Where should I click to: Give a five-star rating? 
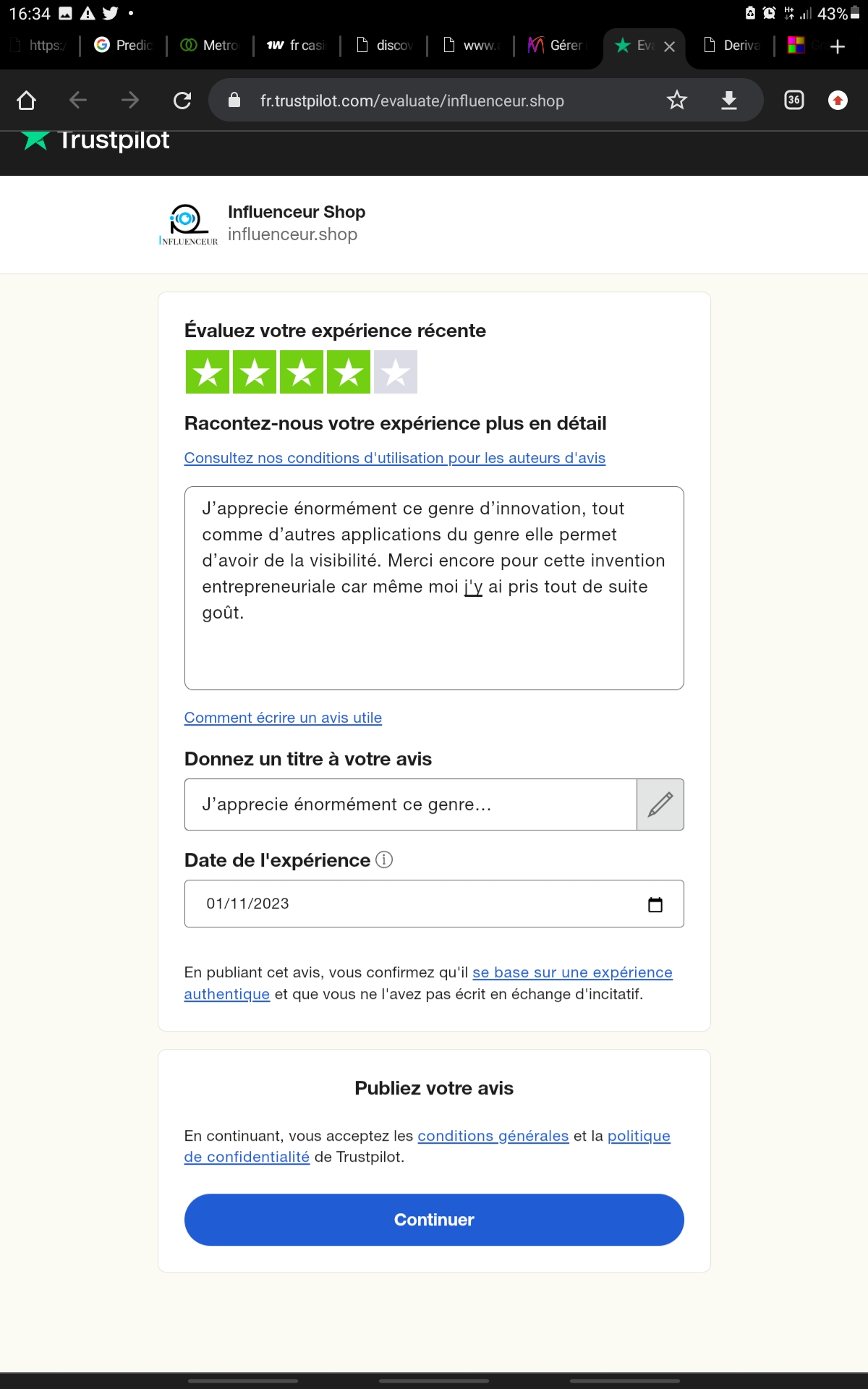396,373
